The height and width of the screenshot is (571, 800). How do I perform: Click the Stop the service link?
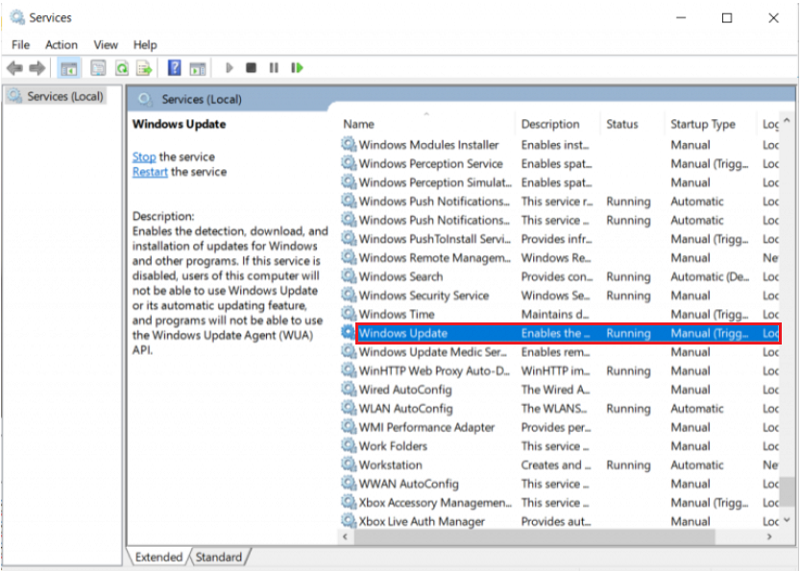pyautogui.click(x=144, y=157)
